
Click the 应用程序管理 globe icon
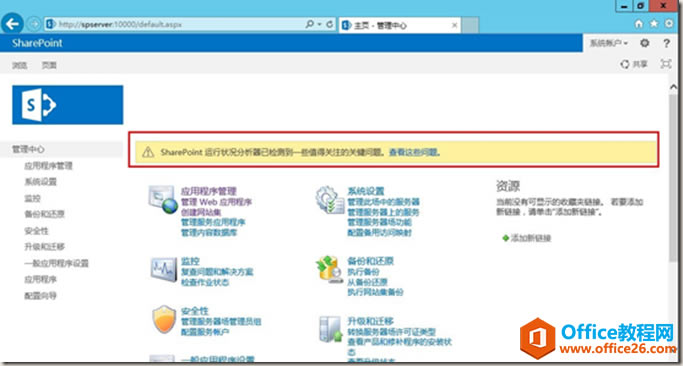point(162,200)
